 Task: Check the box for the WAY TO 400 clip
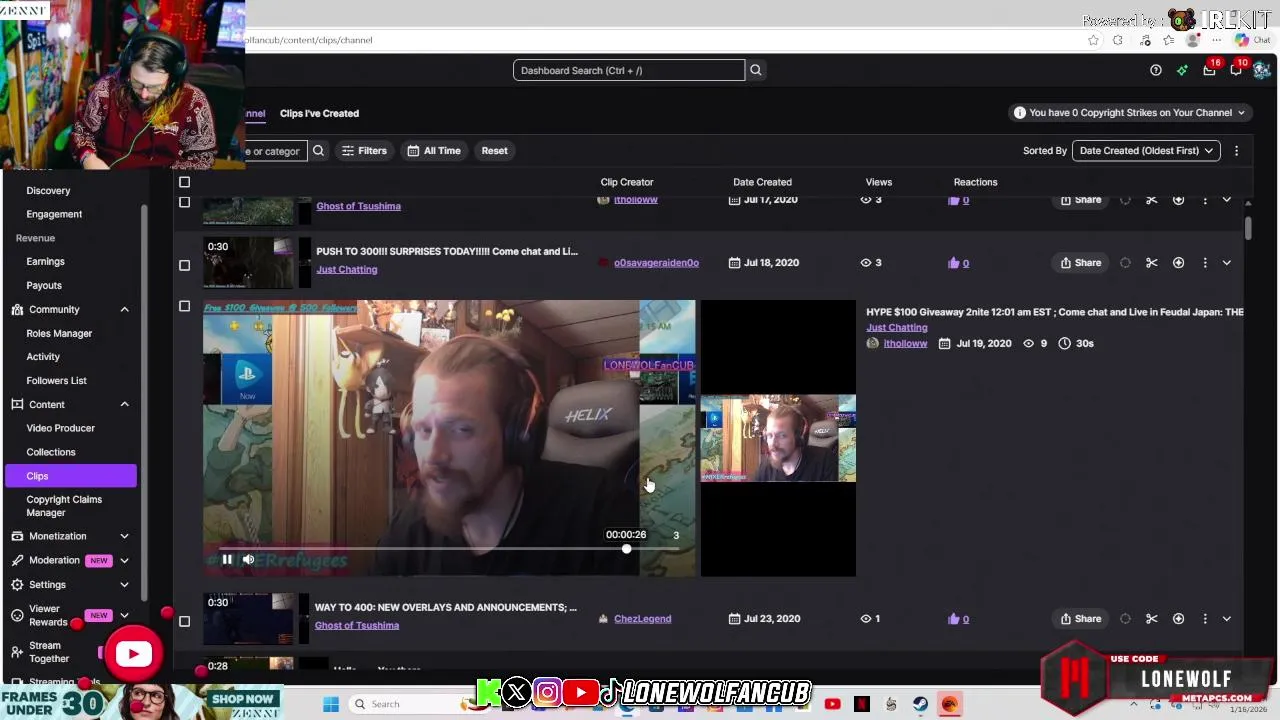(x=184, y=621)
